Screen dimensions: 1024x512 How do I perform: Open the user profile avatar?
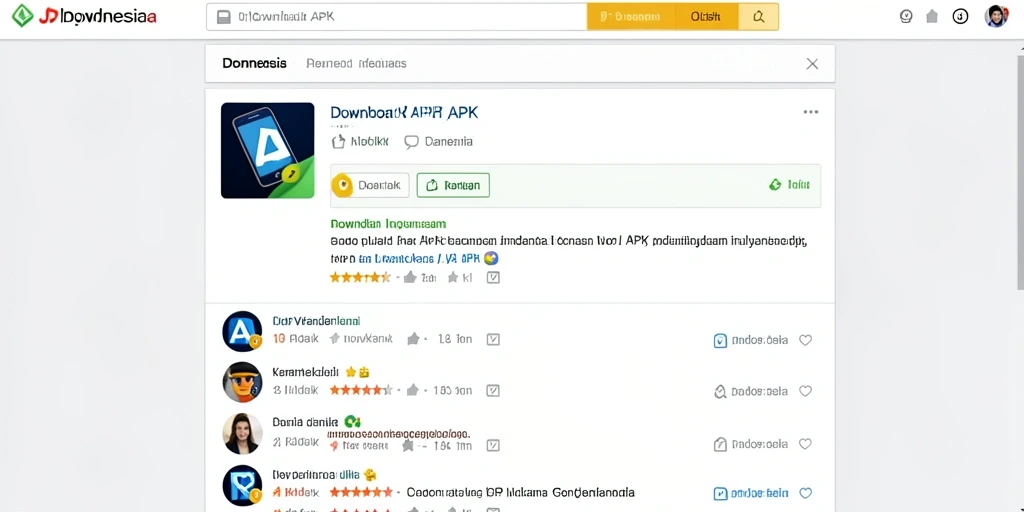click(x=996, y=16)
